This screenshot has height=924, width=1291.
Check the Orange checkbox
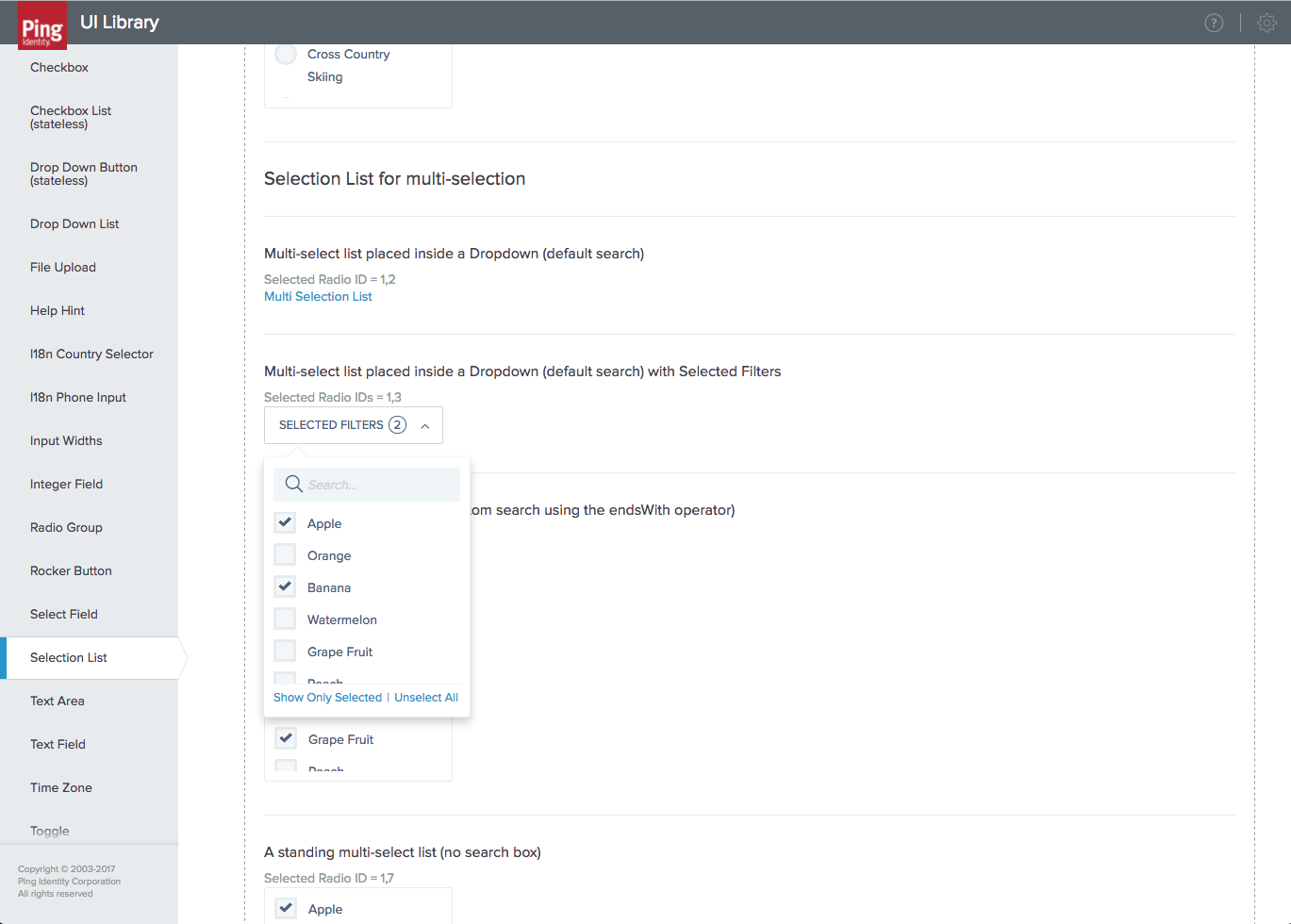[285, 554]
